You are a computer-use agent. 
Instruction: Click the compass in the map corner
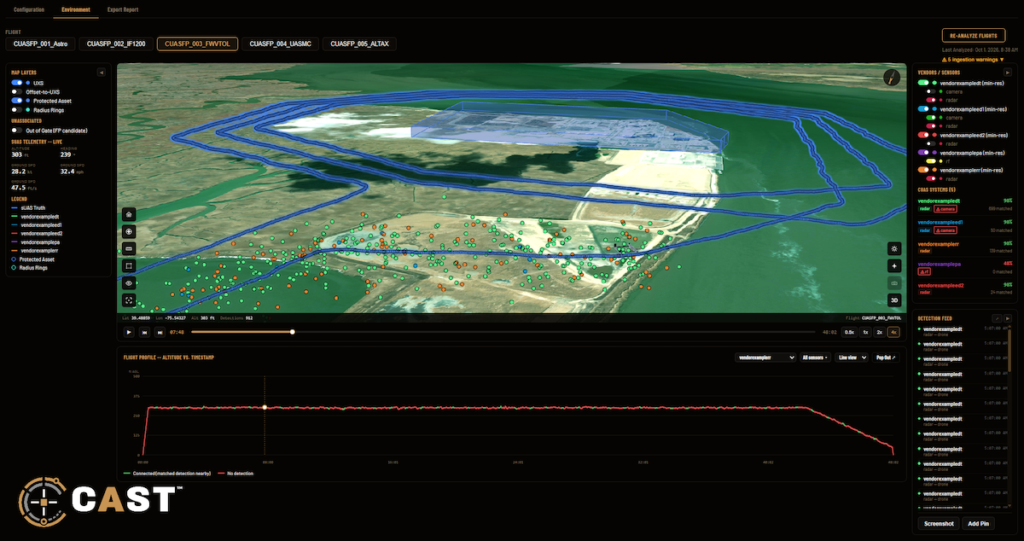(891, 78)
